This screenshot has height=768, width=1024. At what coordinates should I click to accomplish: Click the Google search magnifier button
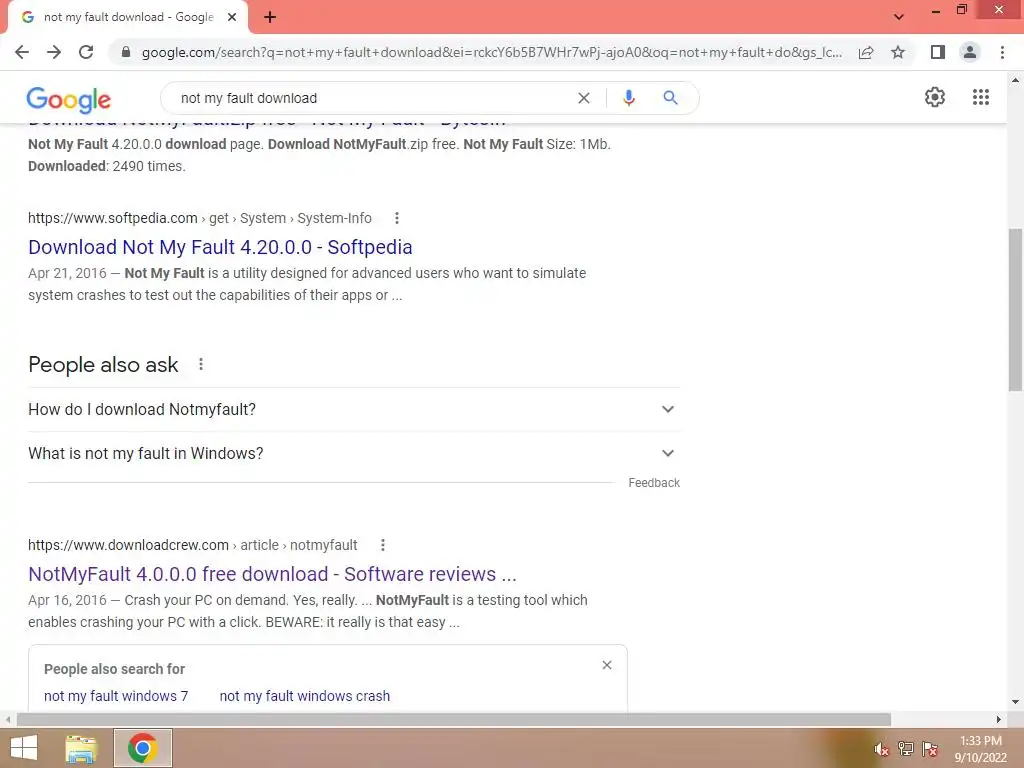click(670, 98)
